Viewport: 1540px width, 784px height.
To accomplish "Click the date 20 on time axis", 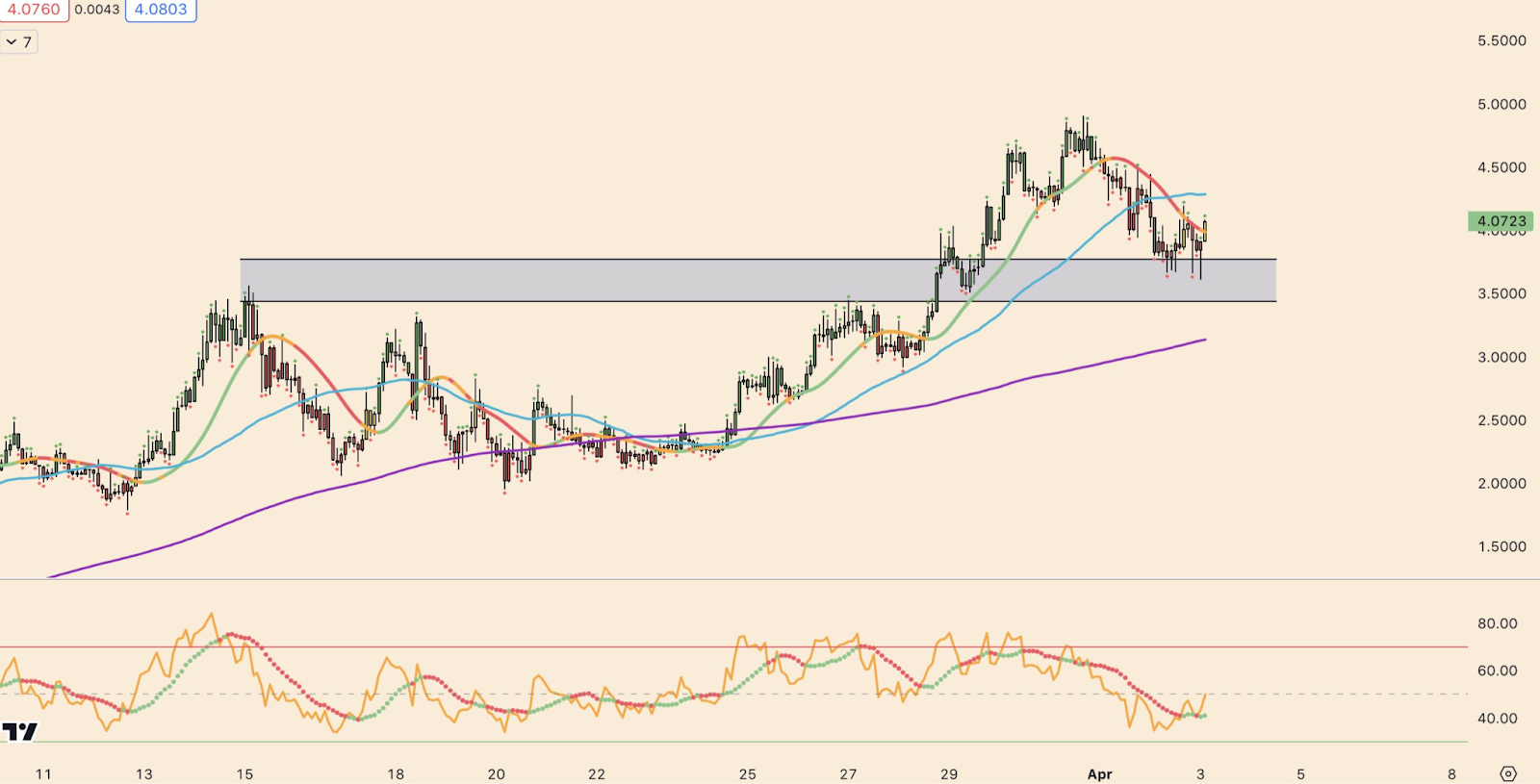I will pos(496,773).
